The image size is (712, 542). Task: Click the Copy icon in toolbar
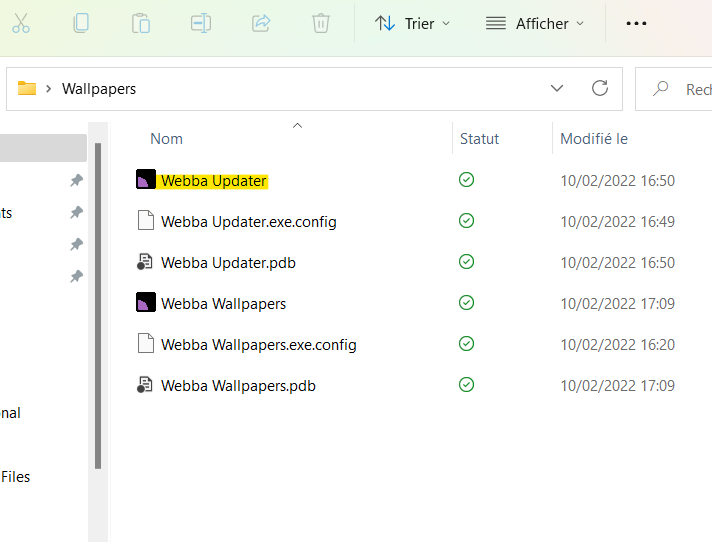tap(81, 23)
